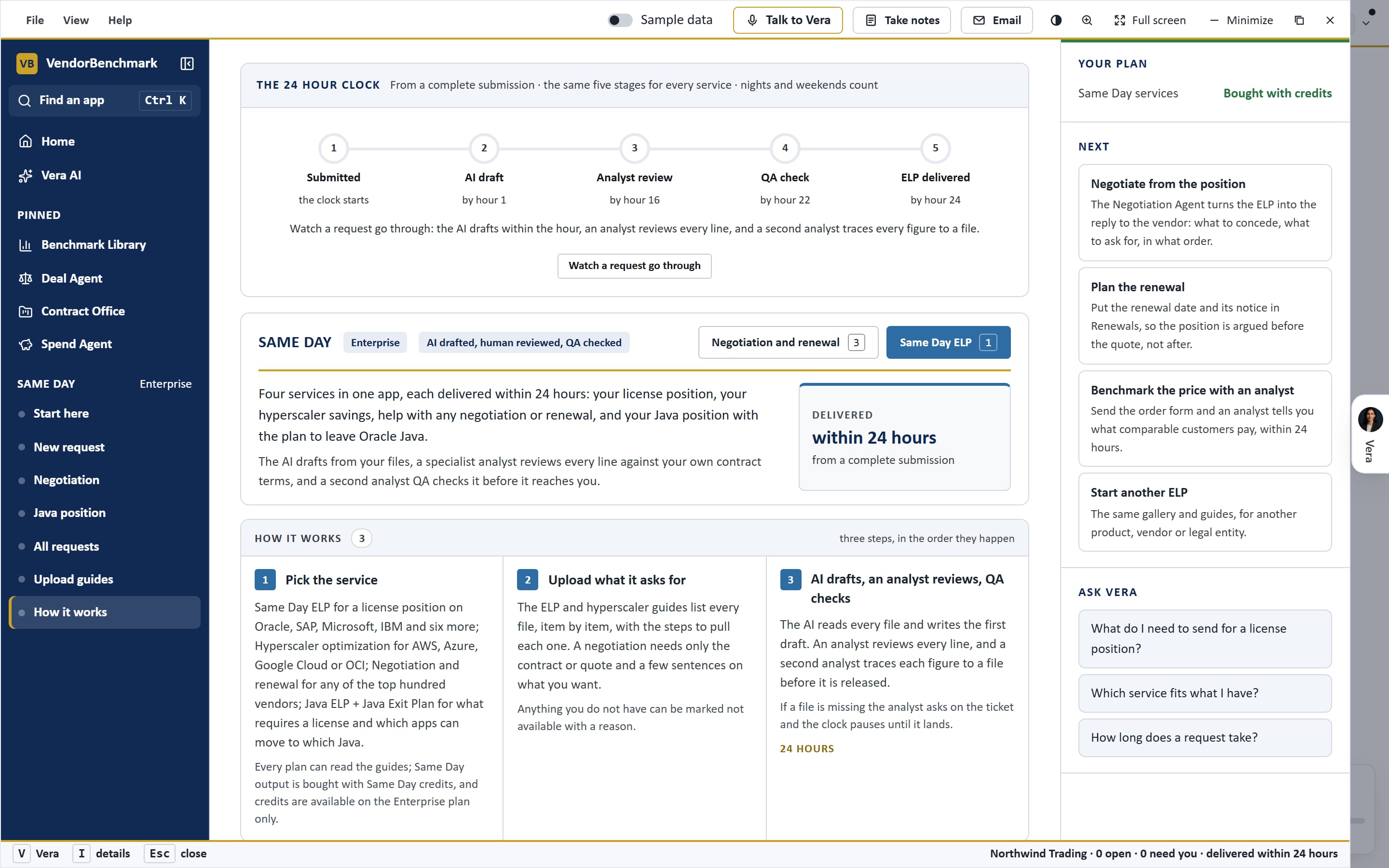Open the Help menu
Image resolution: width=1389 pixels, height=868 pixels.
click(x=120, y=20)
